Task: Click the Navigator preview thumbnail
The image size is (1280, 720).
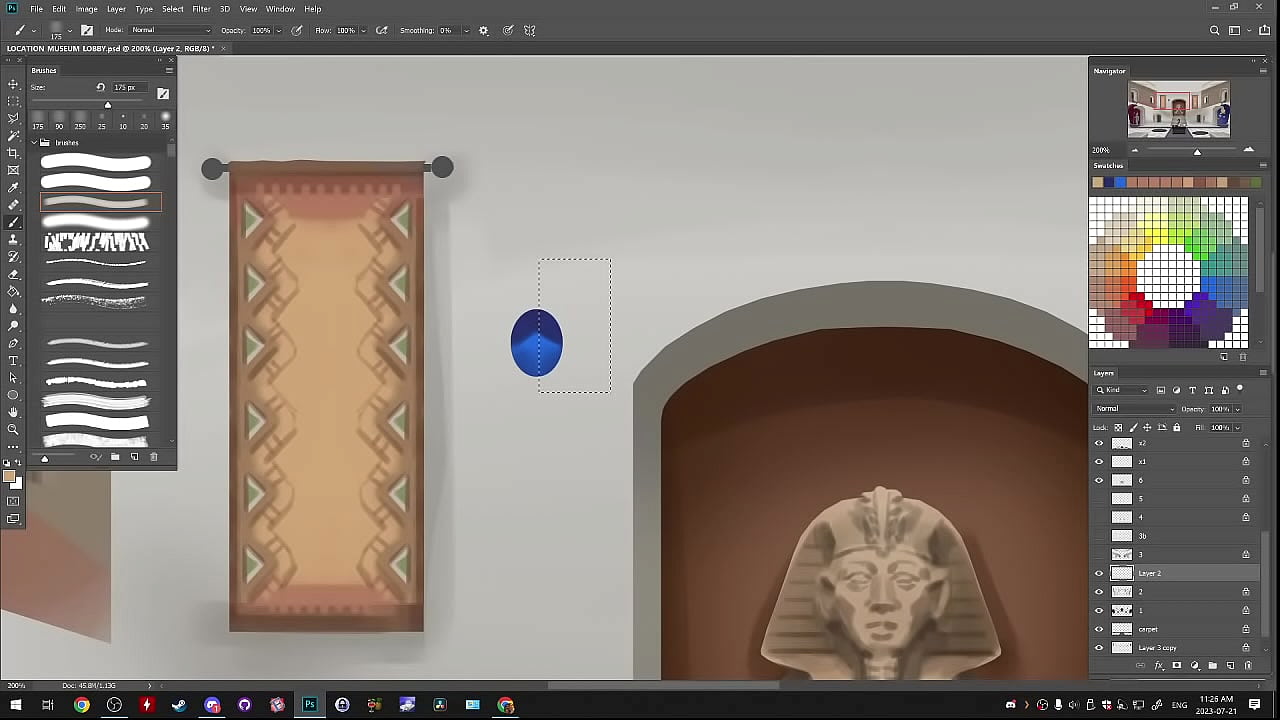Action: coord(1179,109)
